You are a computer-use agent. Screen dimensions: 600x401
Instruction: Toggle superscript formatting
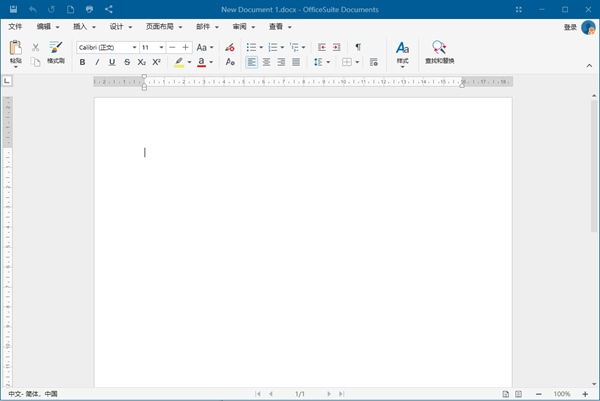157,62
